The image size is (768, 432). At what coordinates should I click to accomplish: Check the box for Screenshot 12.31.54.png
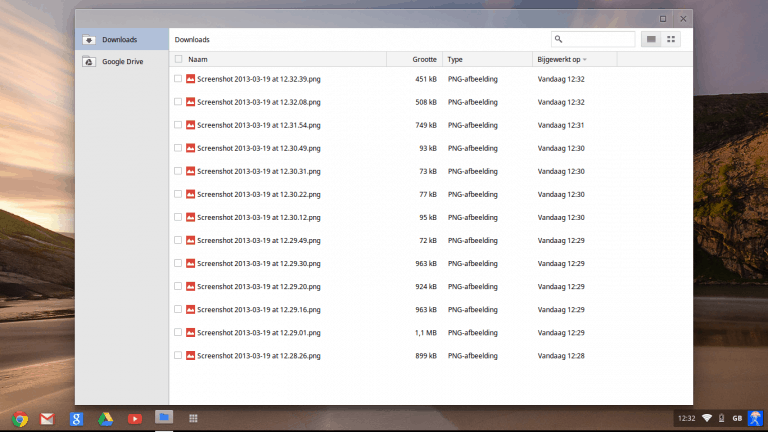[x=178, y=125]
